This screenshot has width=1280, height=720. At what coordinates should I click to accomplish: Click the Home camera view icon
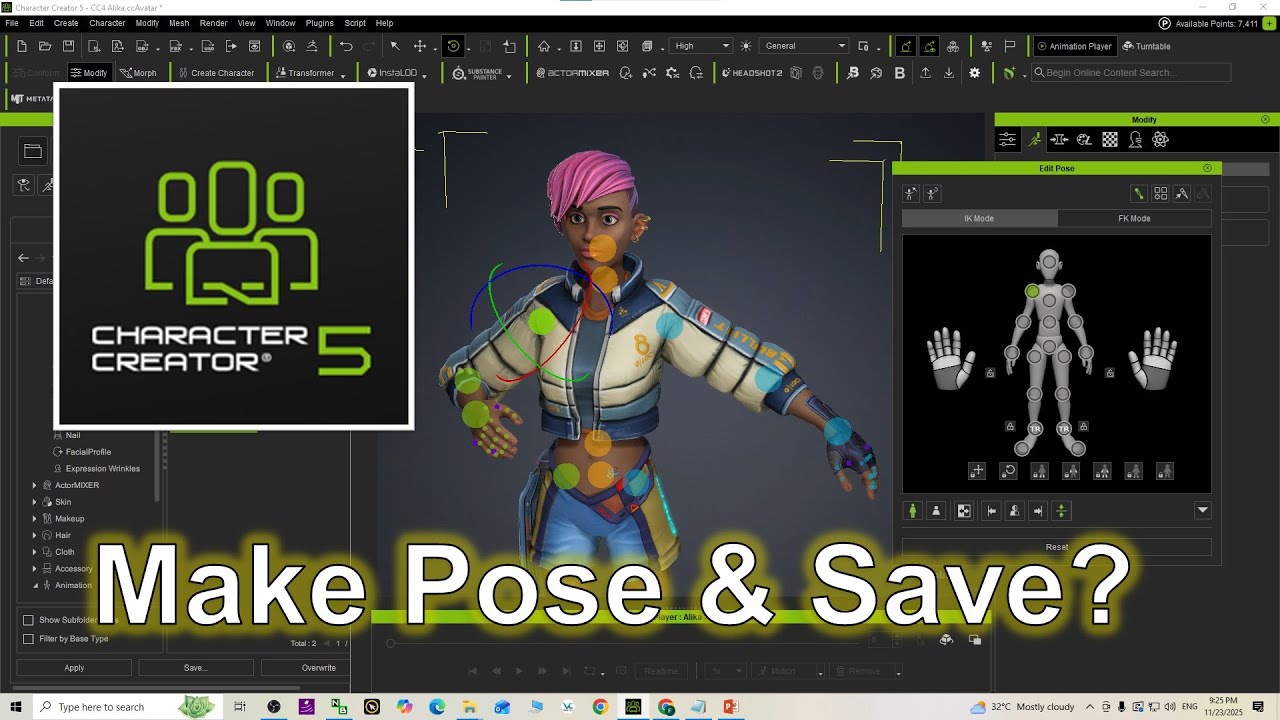[544, 46]
